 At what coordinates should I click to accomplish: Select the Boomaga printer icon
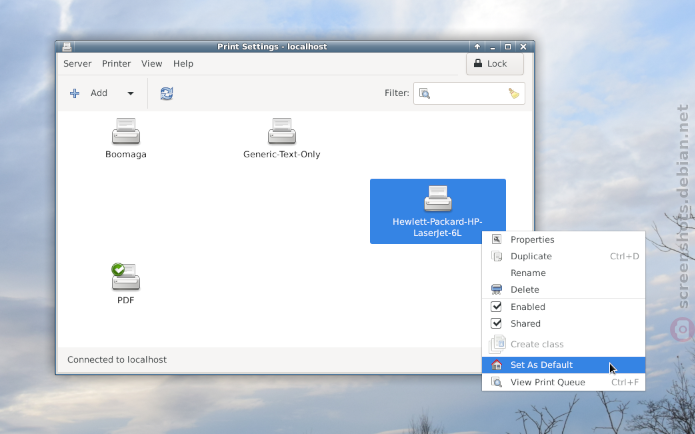[x=126, y=131]
